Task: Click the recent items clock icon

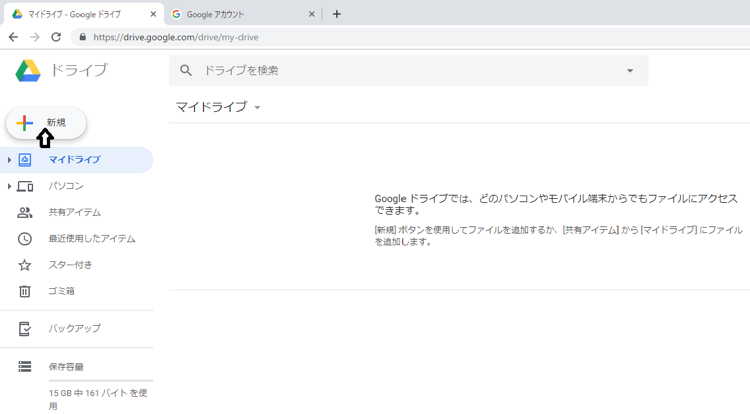Action: (25, 239)
